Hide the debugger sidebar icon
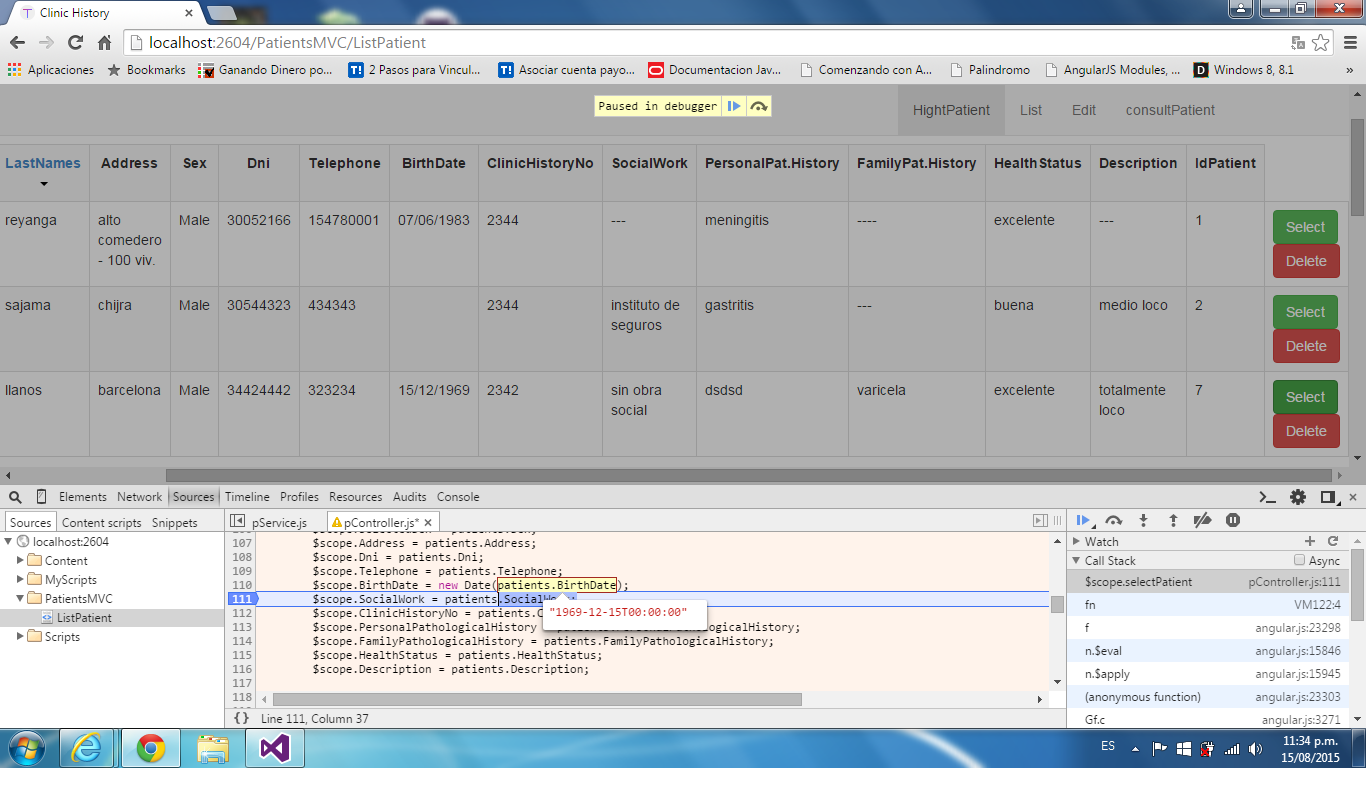1366x800 pixels. 1040,521
